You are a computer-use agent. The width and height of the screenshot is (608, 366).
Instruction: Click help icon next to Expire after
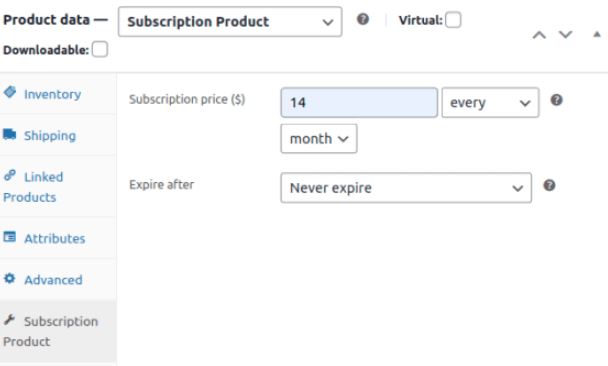pyautogui.click(x=549, y=185)
